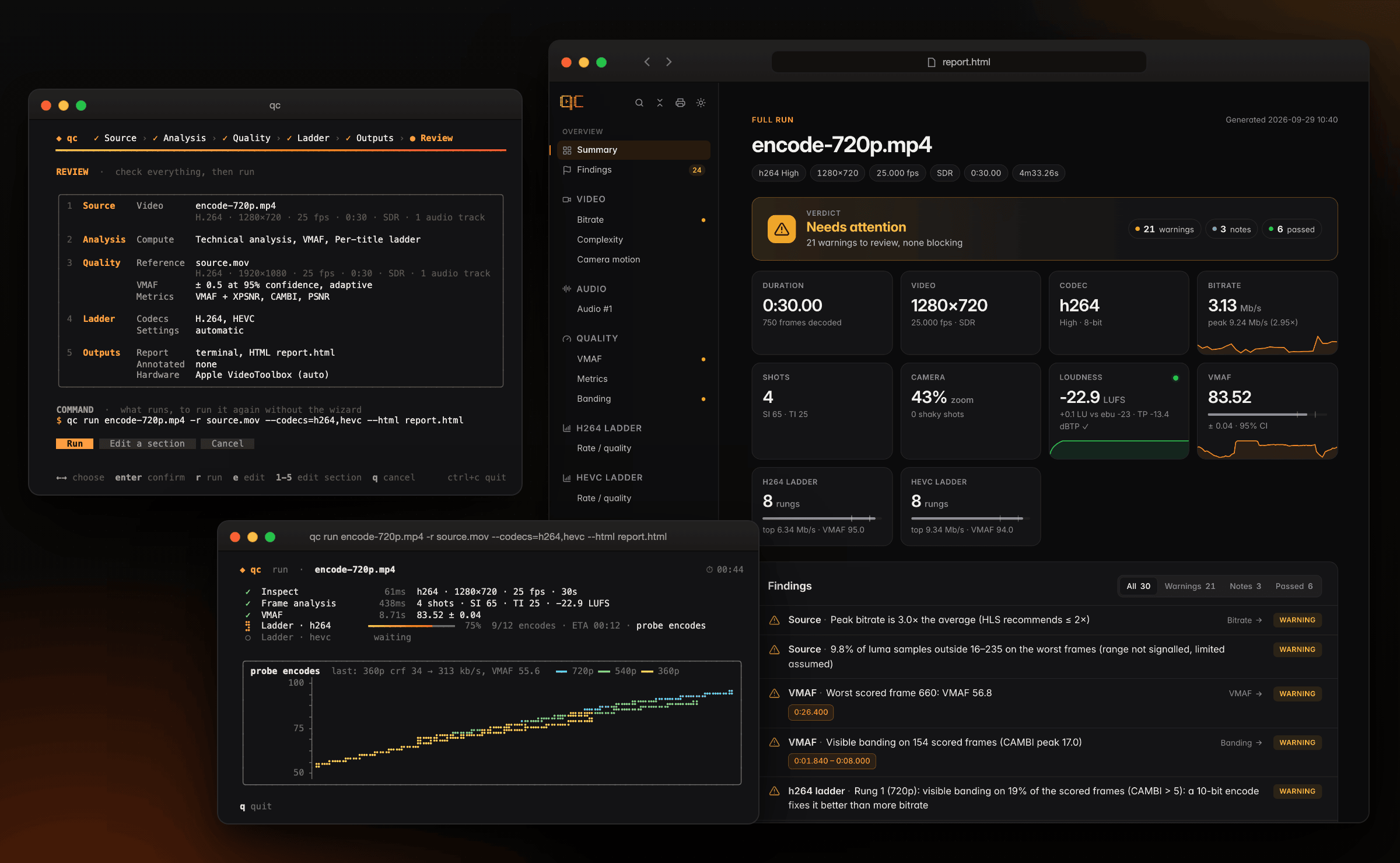The height and width of the screenshot is (863, 1400).
Task: Click the HEVC LADDER chart icon
Action: coord(566,478)
